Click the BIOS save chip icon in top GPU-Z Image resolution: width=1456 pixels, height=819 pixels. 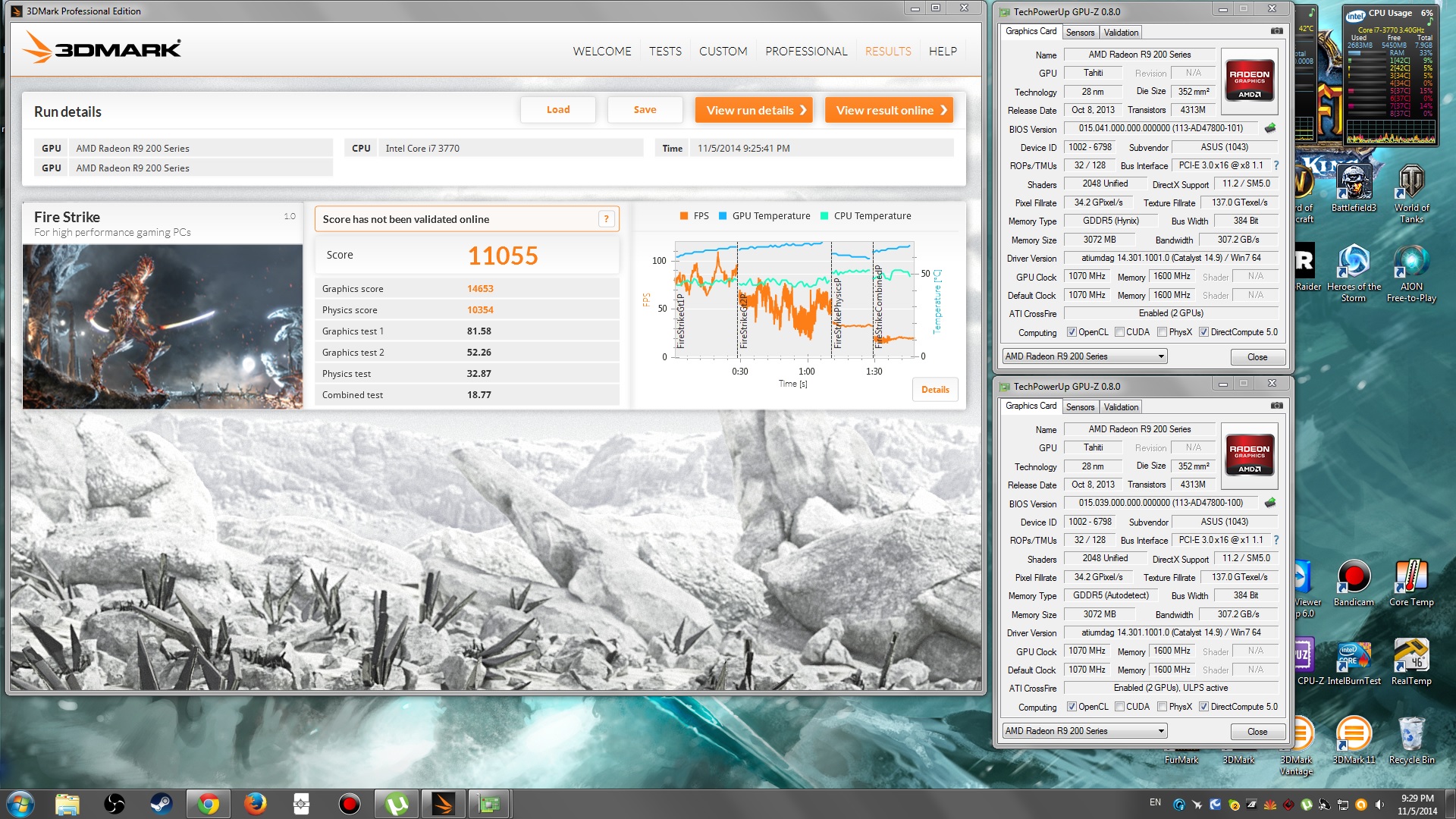point(1270,128)
